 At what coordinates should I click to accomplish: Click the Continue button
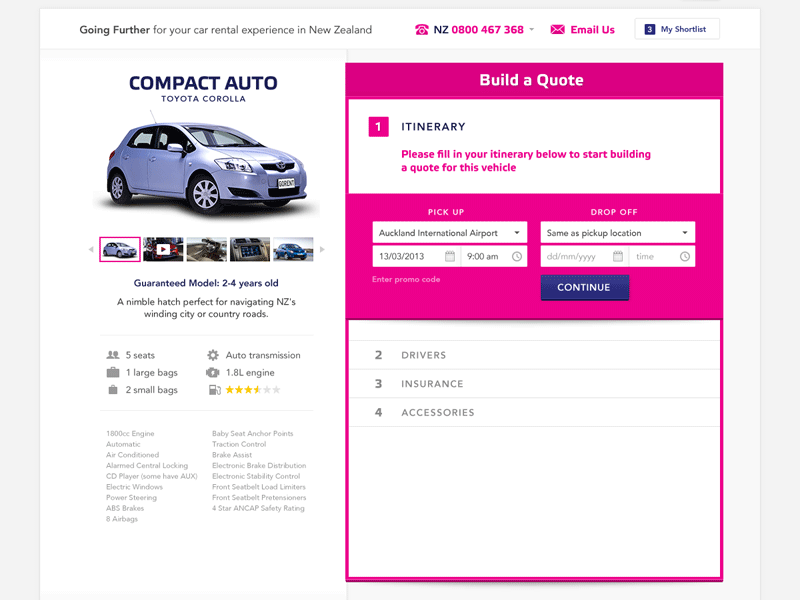[x=585, y=287]
